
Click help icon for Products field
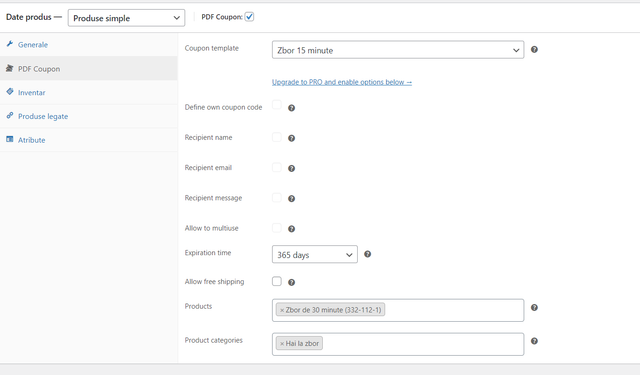coord(534,307)
